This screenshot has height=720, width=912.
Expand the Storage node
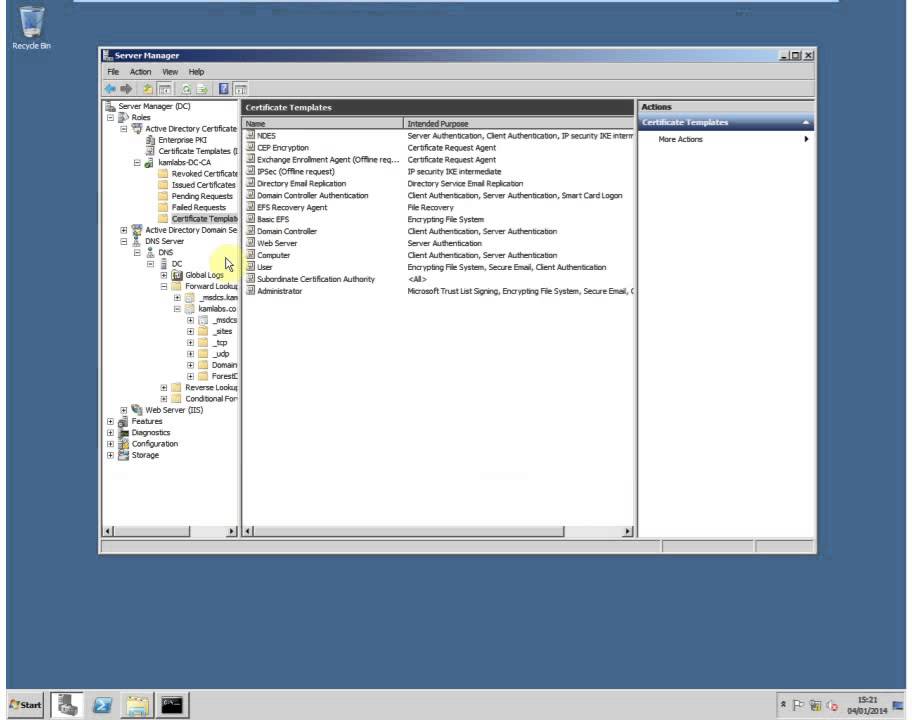point(110,455)
